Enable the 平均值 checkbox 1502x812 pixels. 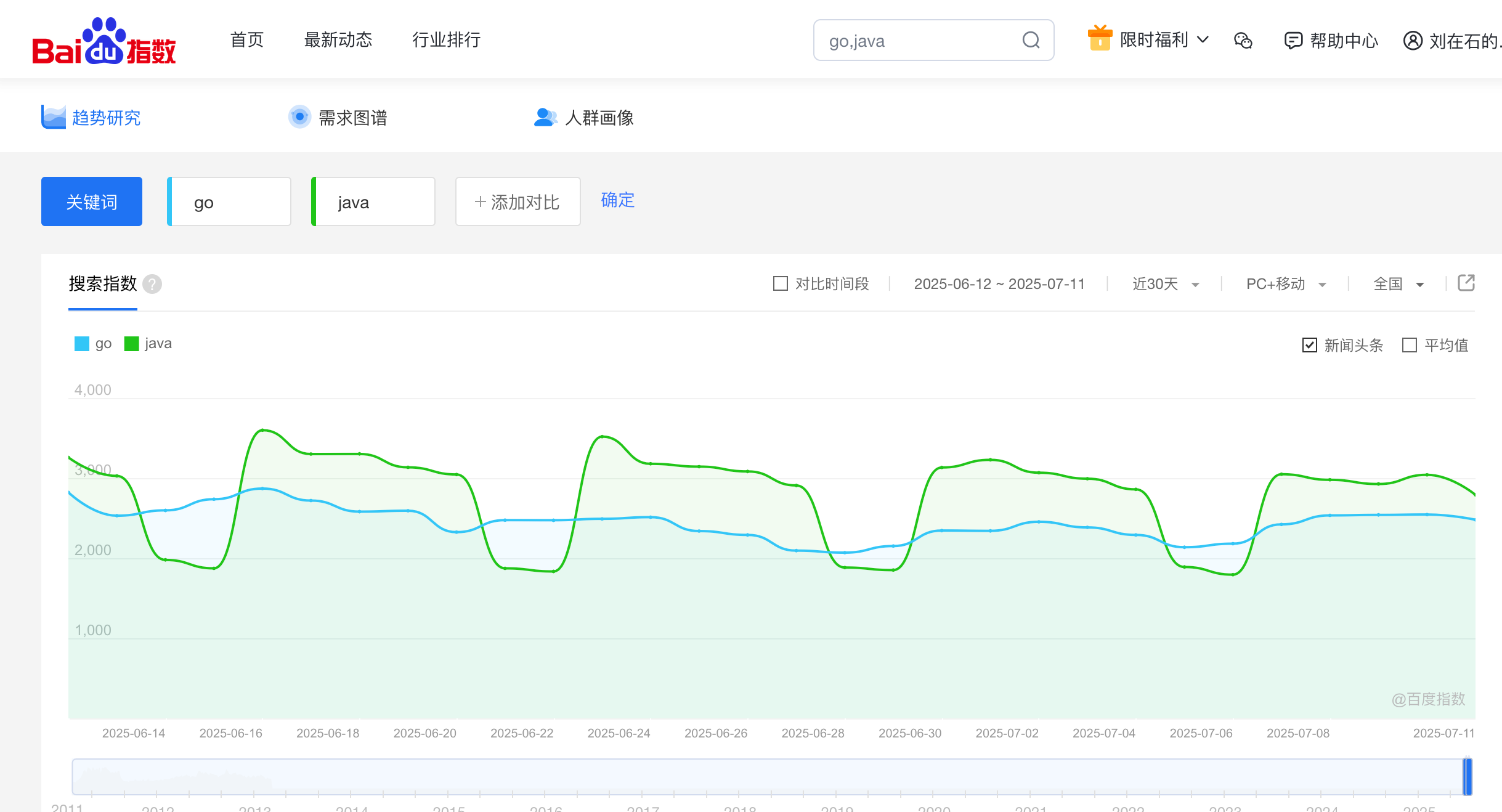click(x=1410, y=345)
